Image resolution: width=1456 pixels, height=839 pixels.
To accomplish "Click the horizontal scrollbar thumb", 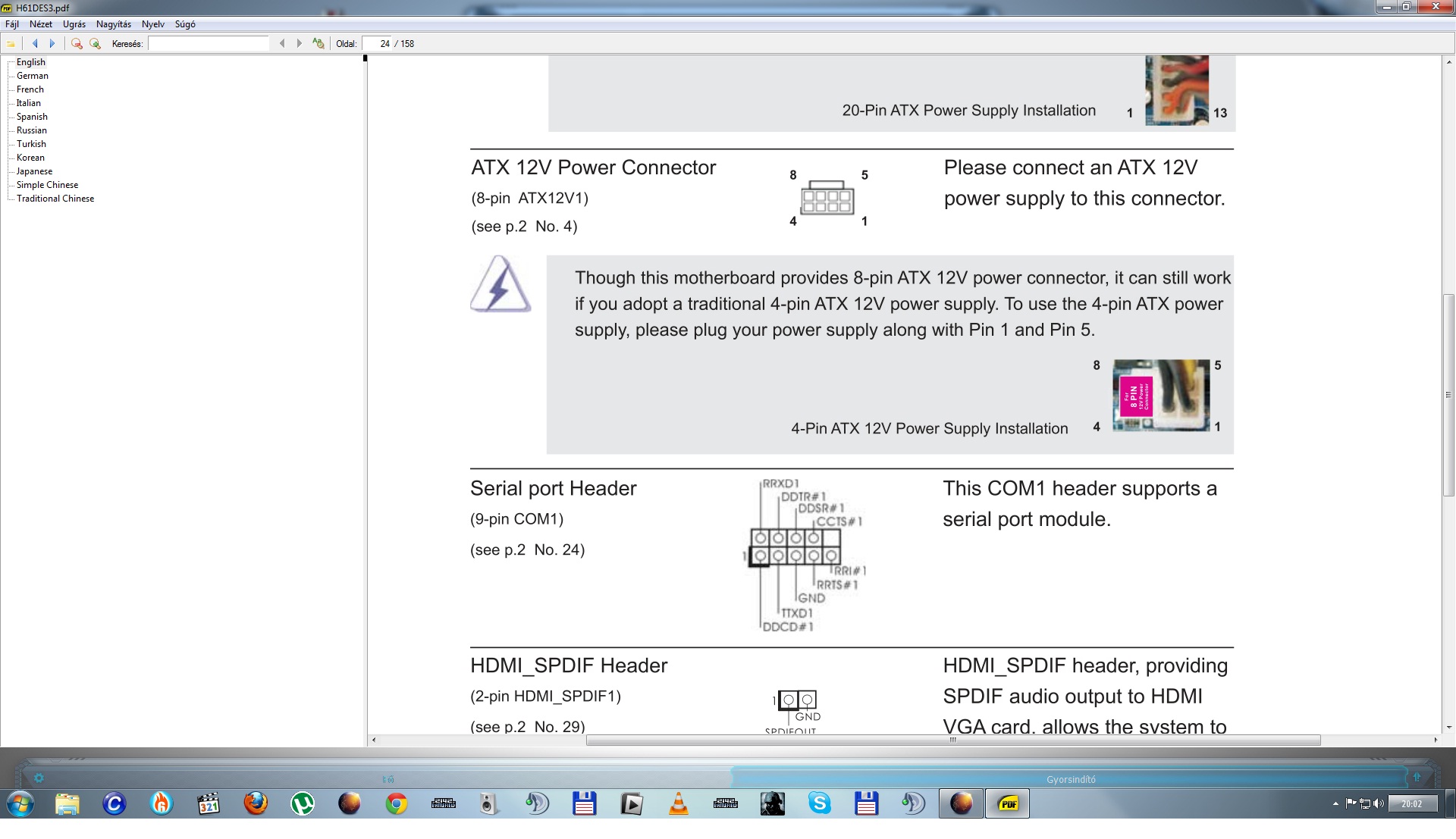I will click(952, 740).
